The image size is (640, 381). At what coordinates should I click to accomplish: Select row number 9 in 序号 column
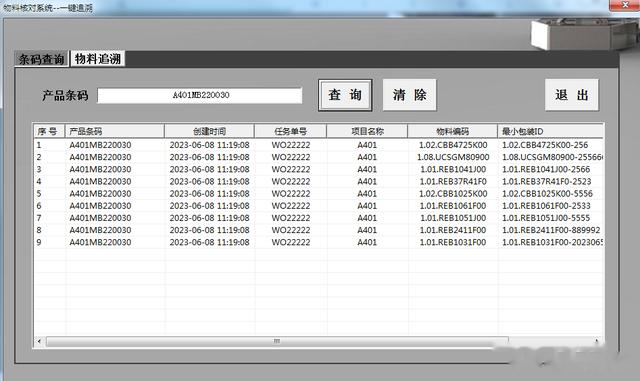coord(39,242)
